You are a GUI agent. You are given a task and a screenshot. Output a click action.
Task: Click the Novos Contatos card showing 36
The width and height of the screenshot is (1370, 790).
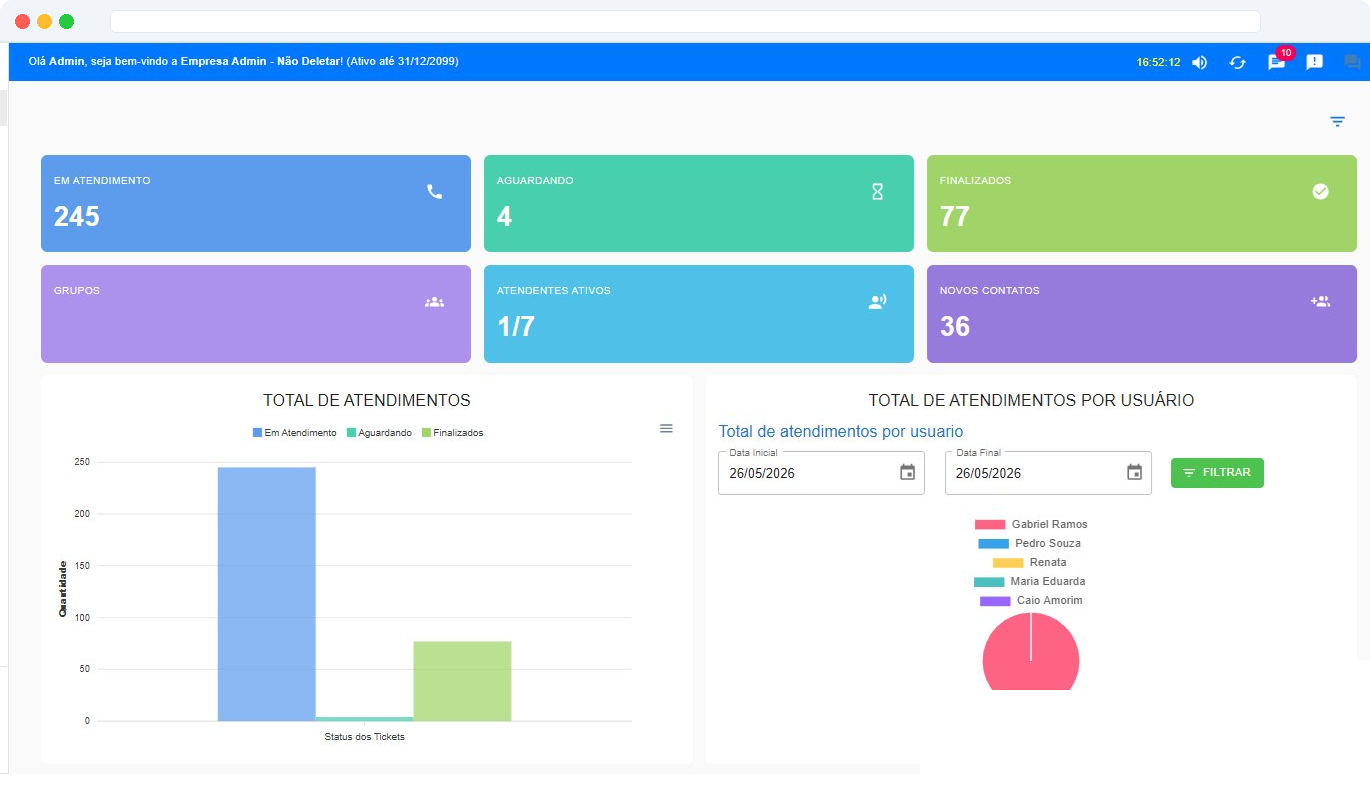1142,313
